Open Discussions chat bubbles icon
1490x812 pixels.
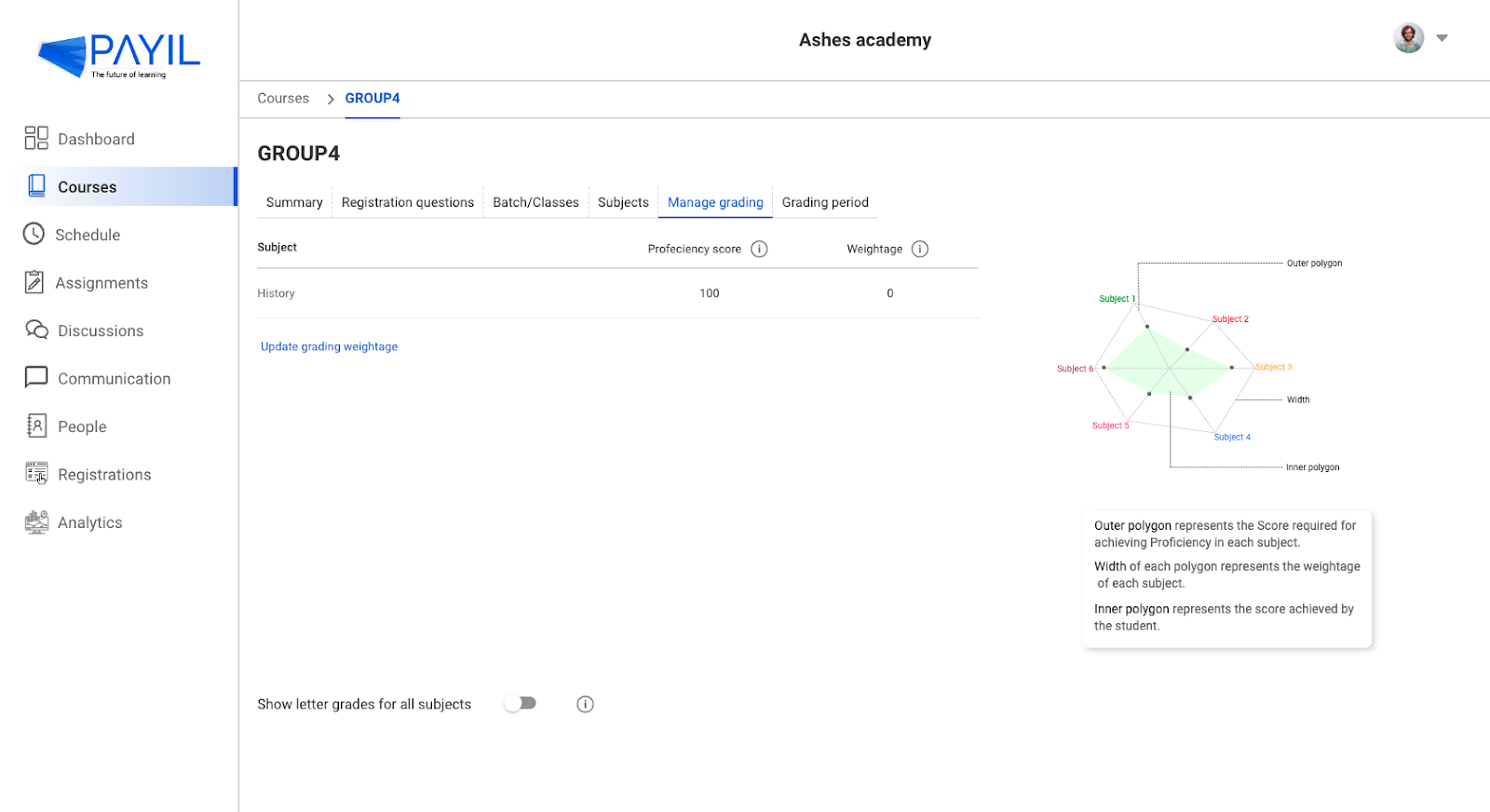[36, 330]
